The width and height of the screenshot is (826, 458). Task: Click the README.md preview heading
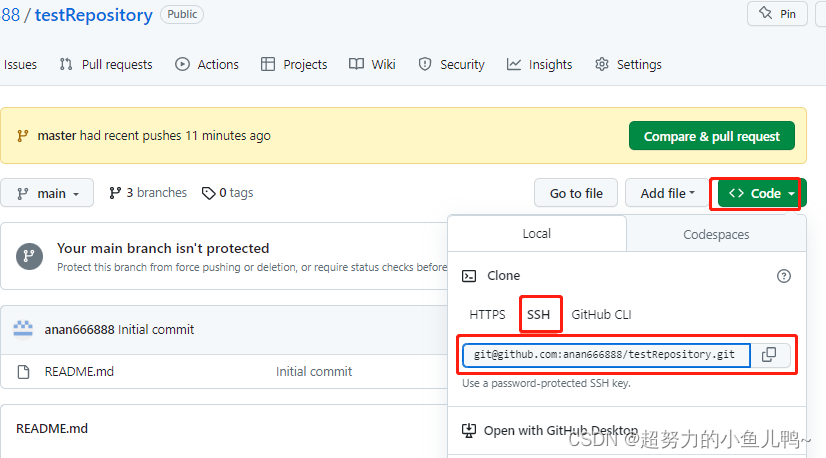[52, 428]
